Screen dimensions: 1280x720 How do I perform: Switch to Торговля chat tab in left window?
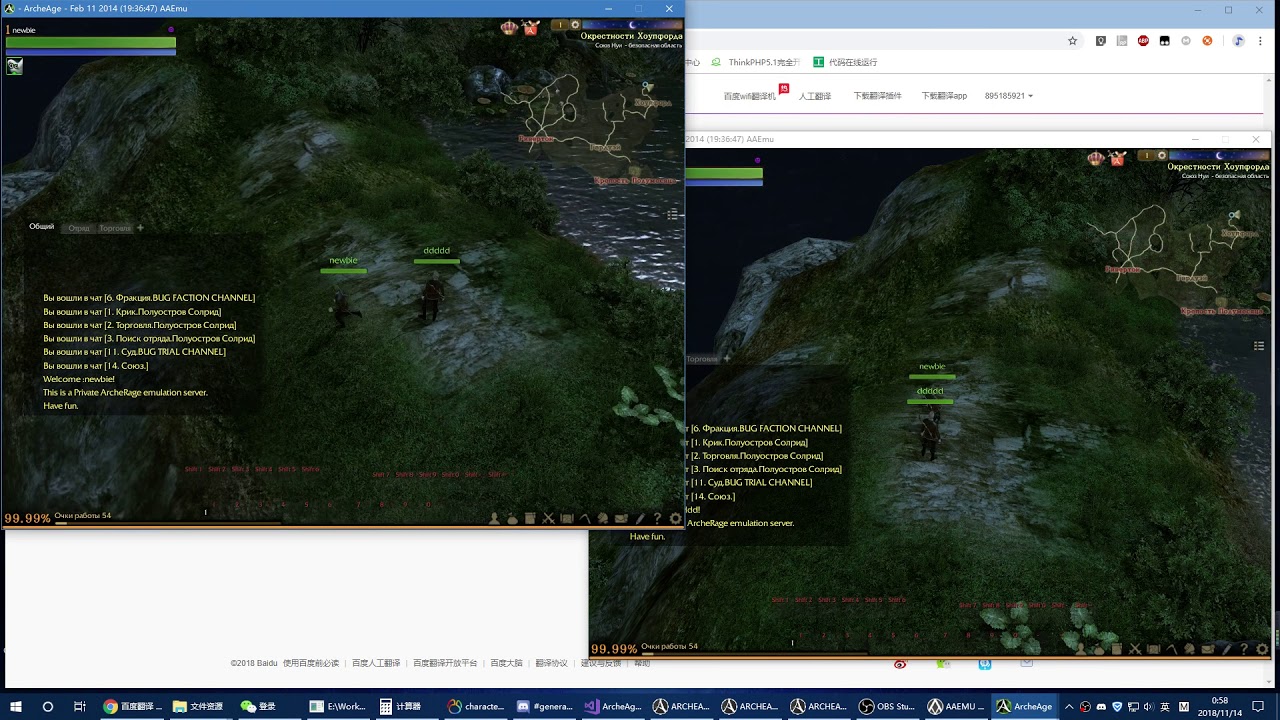click(114, 228)
